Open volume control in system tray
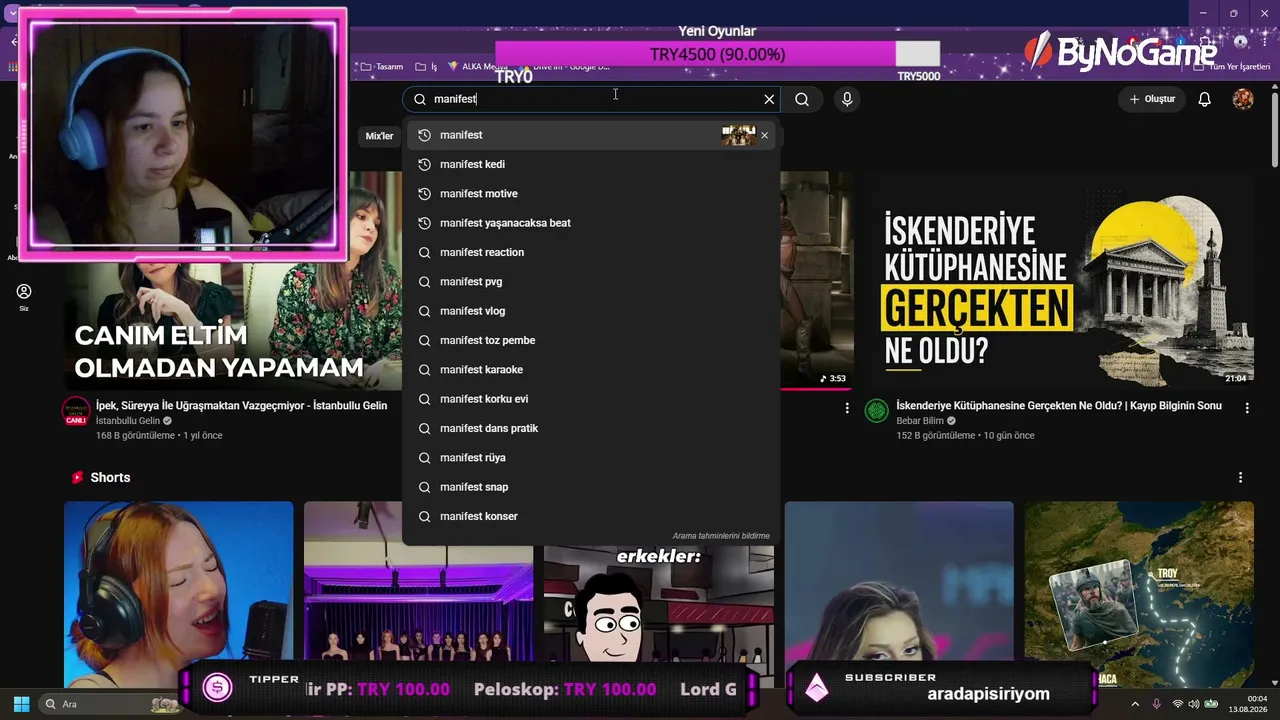The height and width of the screenshot is (720, 1280). tap(1193, 704)
